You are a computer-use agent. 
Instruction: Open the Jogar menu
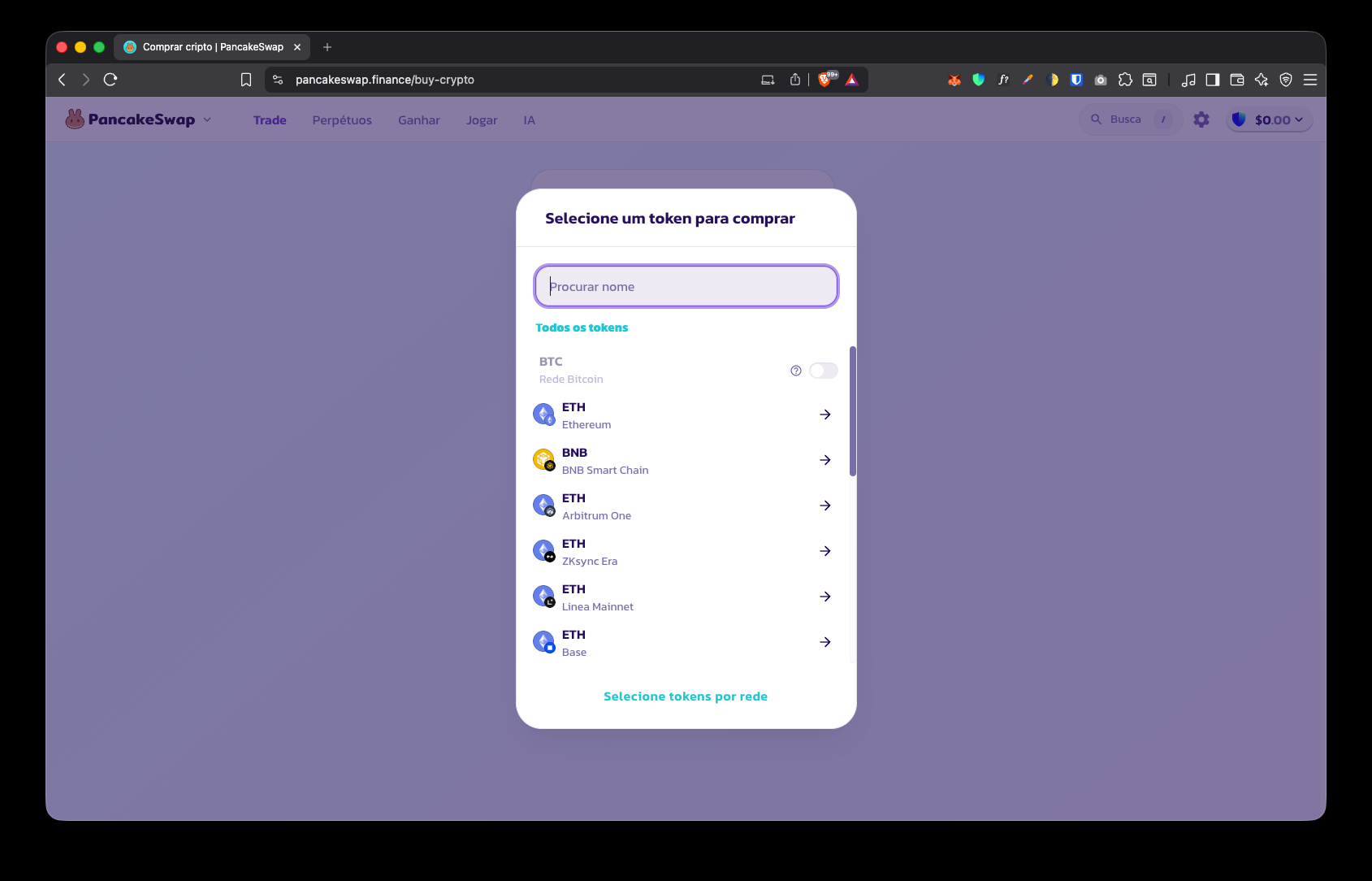pyautogui.click(x=482, y=120)
